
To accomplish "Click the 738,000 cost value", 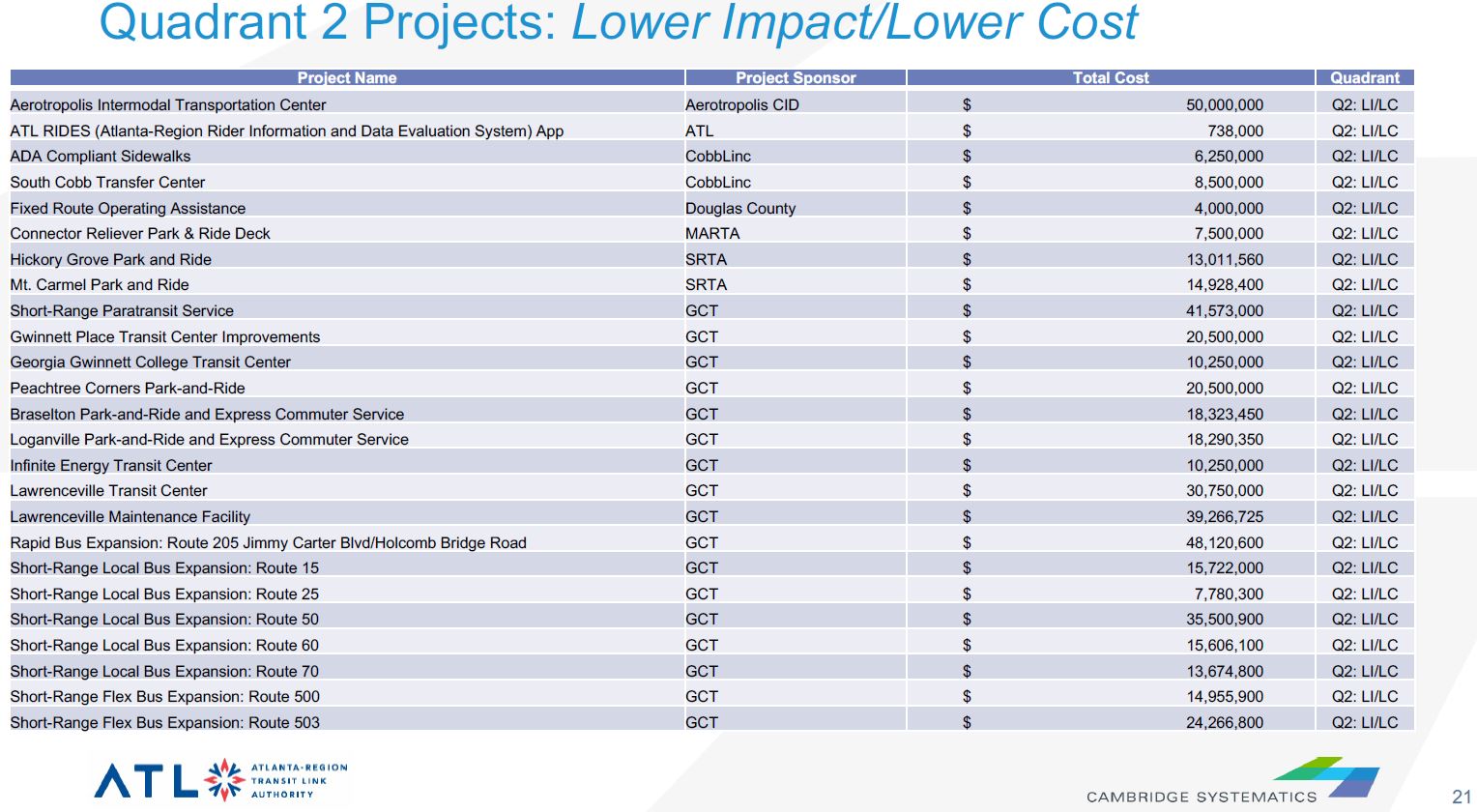I will point(1235,130).
